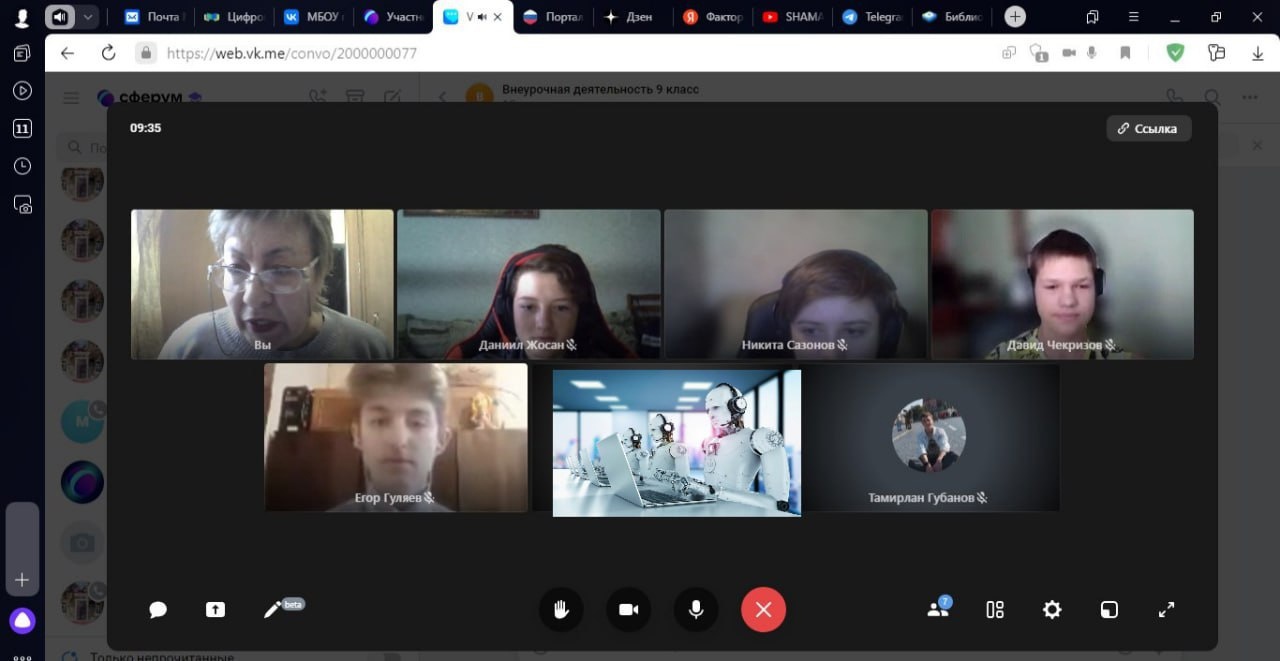Switch to the Участн browser tab
1280x661 pixels.
pyautogui.click(x=393, y=17)
